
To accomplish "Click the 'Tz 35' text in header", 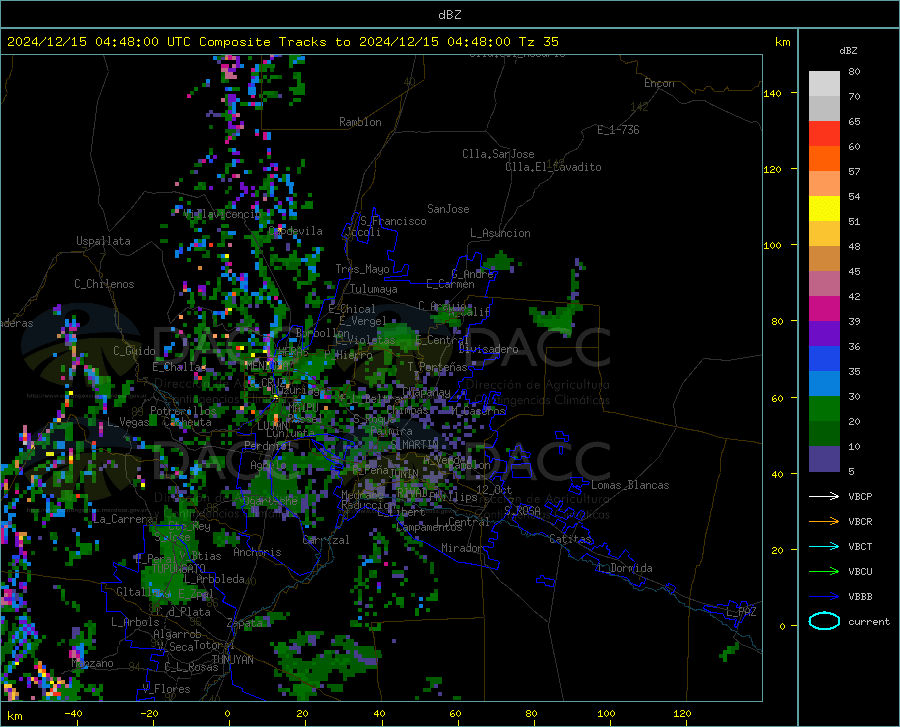I will pyautogui.click(x=538, y=42).
